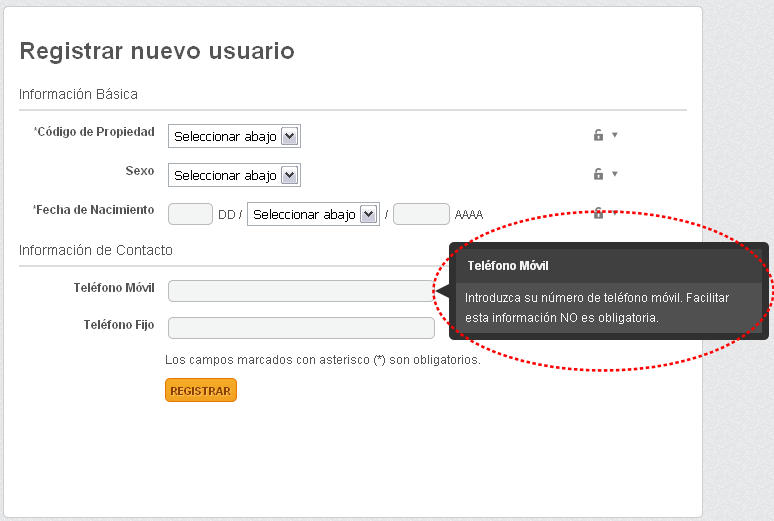Viewport: 774px width, 521px height.
Task: Click the tooltip text about número de teléfono móvil
Action: 597,308
